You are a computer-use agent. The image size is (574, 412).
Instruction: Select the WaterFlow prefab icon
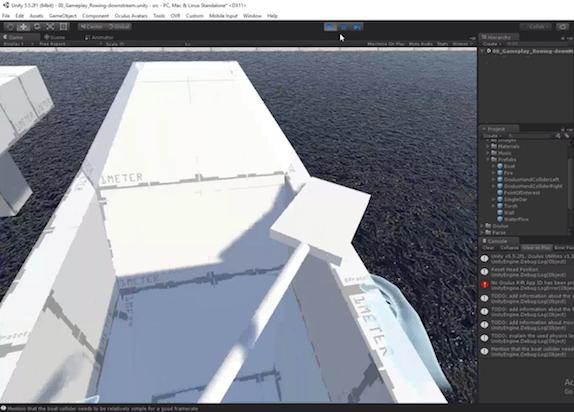[x=500, y=219]
